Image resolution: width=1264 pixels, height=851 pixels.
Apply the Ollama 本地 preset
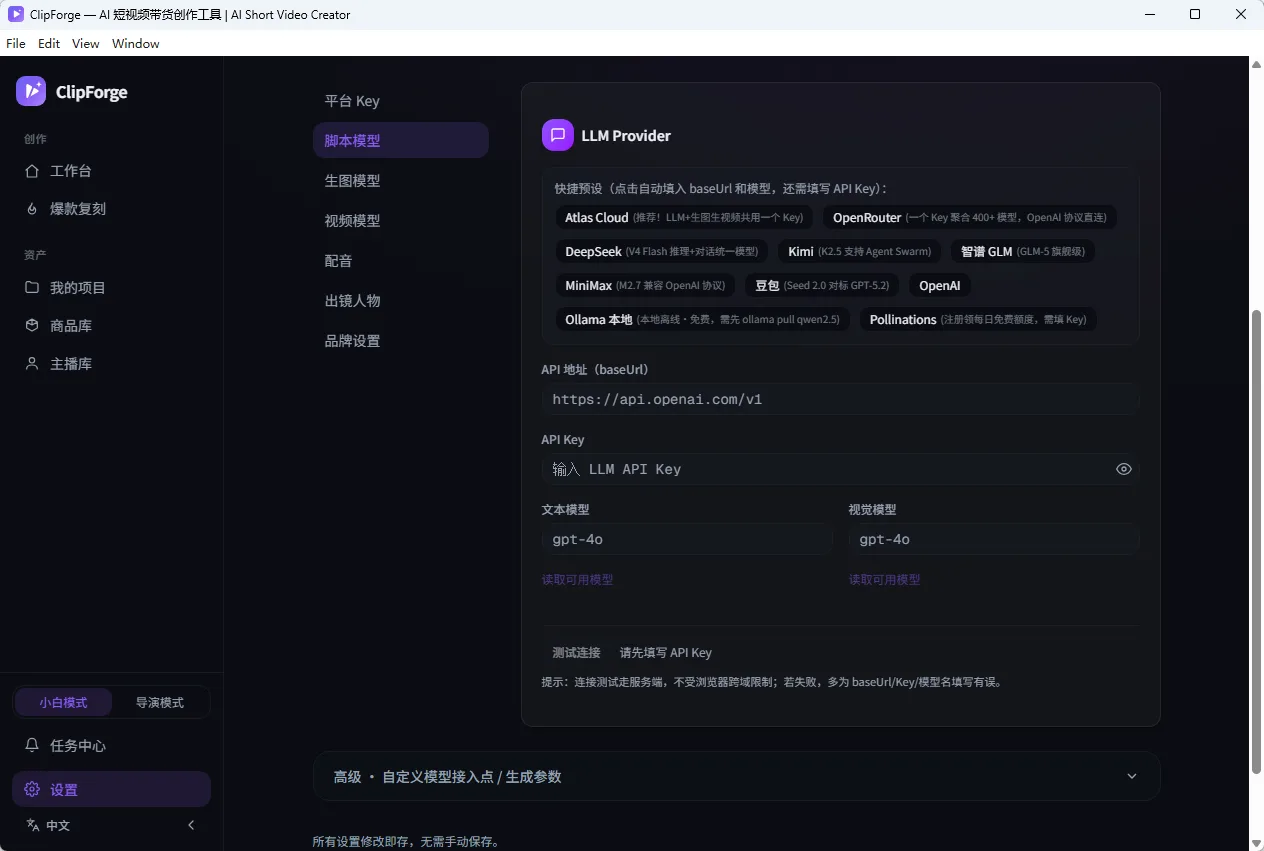[702, 319]
